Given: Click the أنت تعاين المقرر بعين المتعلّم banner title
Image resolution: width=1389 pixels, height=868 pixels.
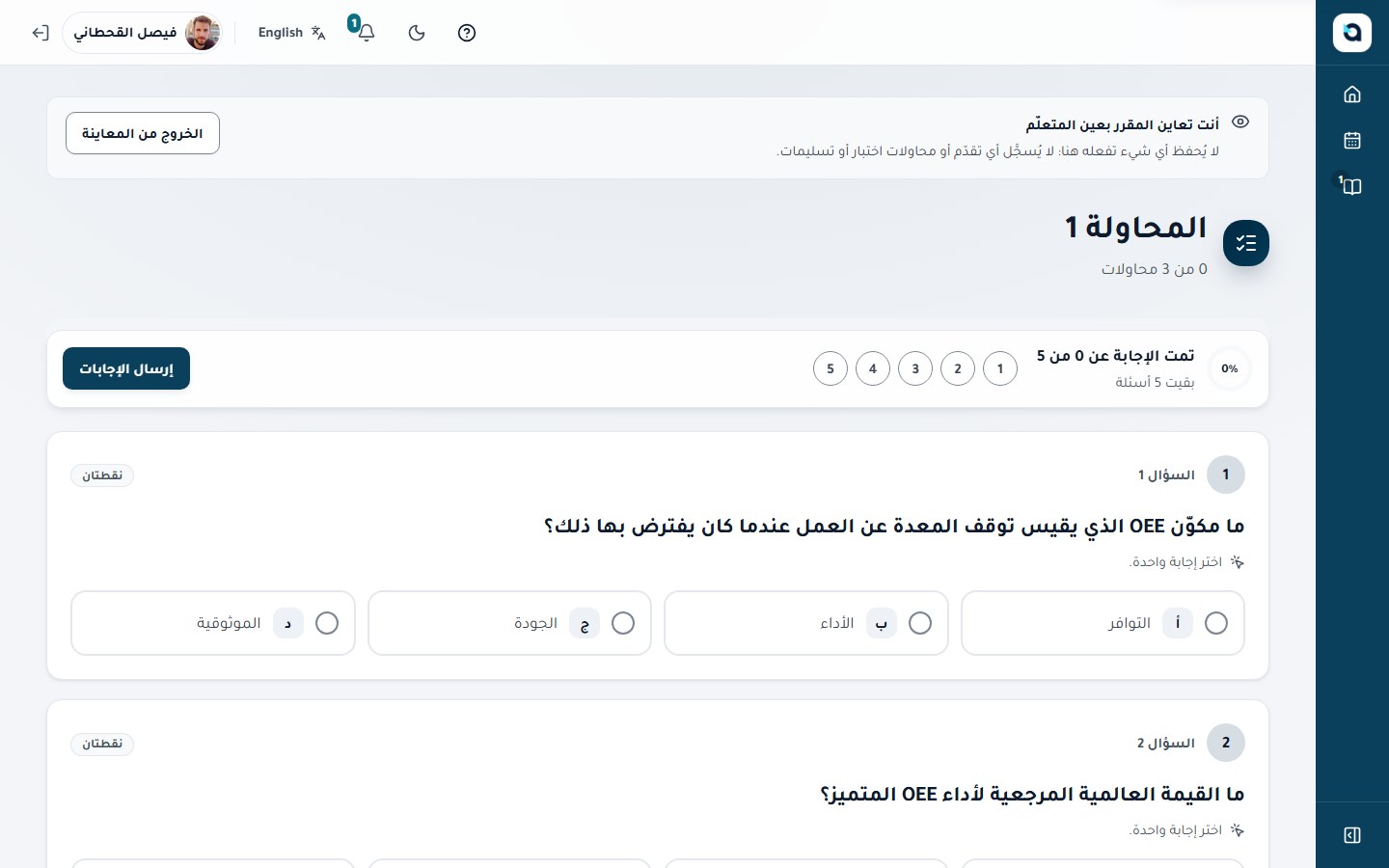Looking at the screenshot, I should [1123, 124].
